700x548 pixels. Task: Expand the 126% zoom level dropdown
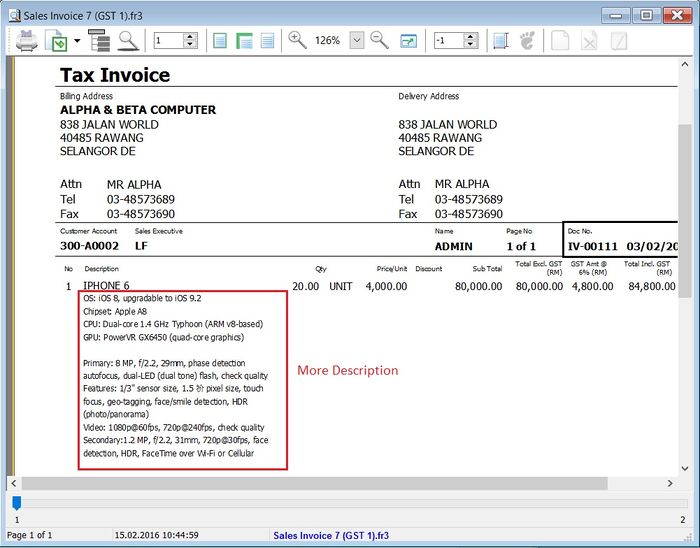click(x=357, y=41)
